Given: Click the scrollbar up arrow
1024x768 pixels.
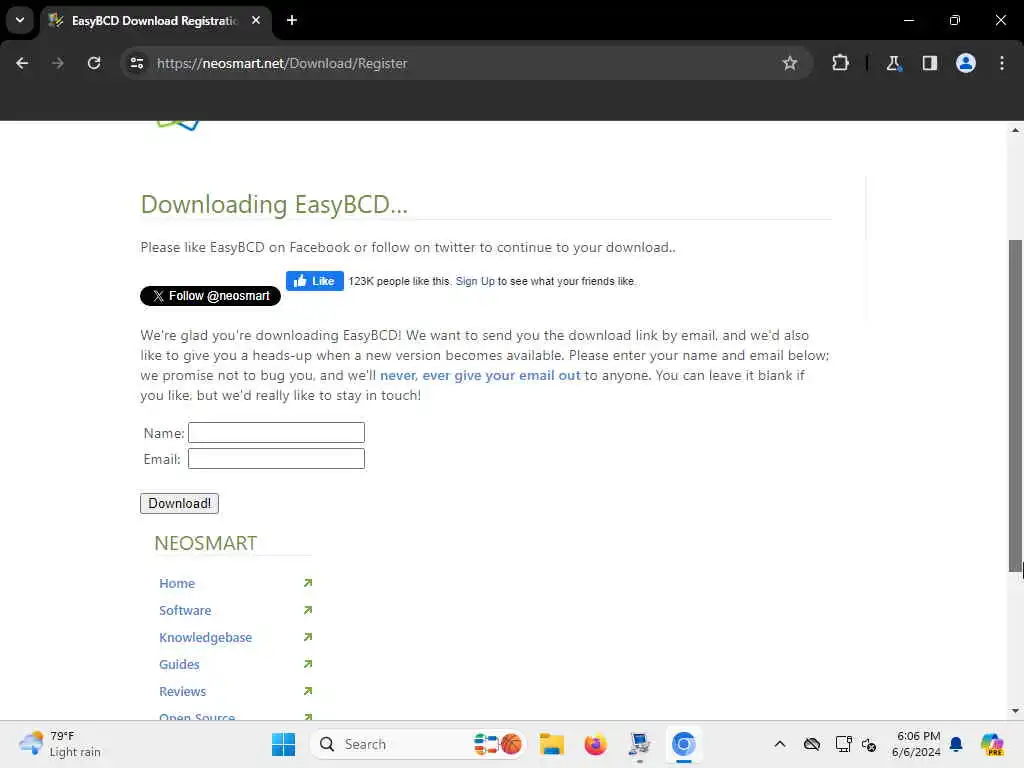Looking at the screenshot, I should coord(1015,130).
